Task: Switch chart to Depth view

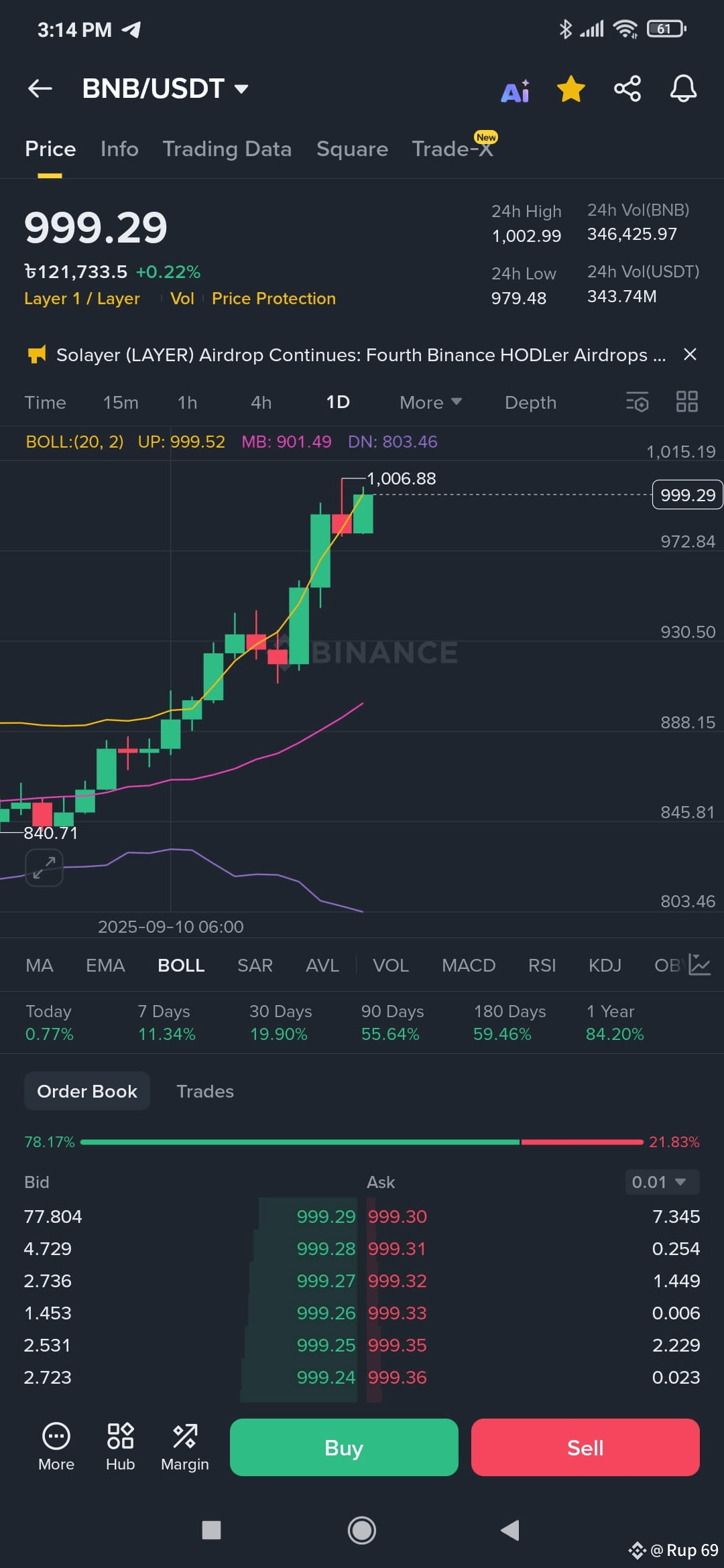Action: click(530, 402)
